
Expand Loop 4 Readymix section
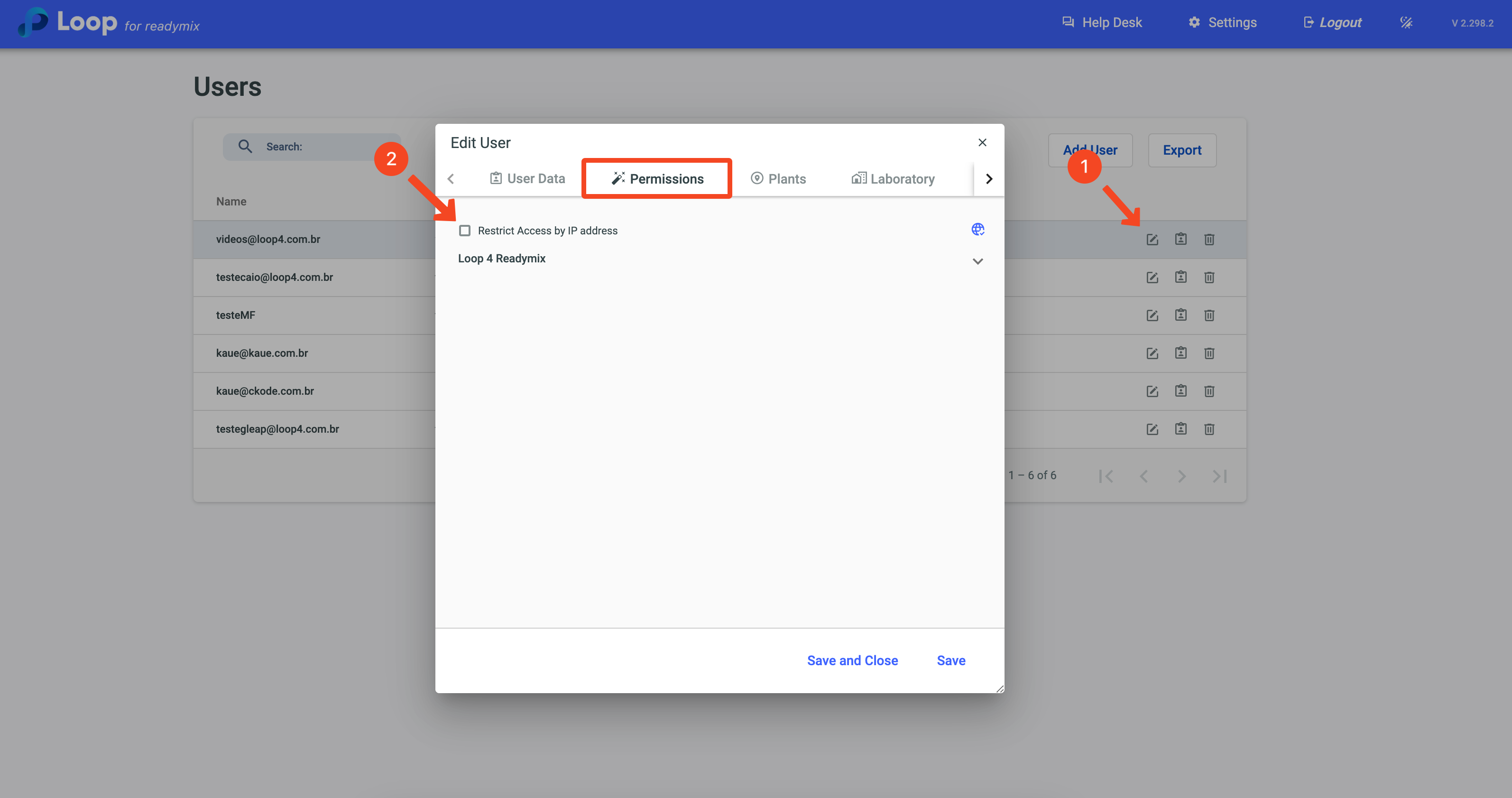click(977, 261)
